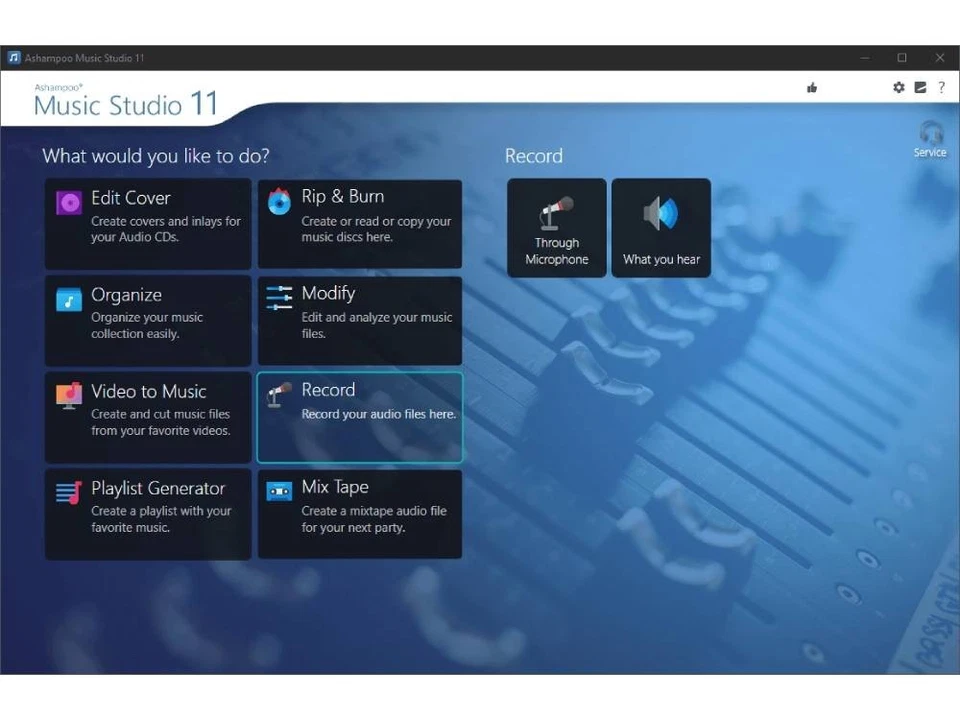The height and width of the screenshot is (720, 960).
Task: Click the Music Studio 11 logo
Action: tap(126, 101)
